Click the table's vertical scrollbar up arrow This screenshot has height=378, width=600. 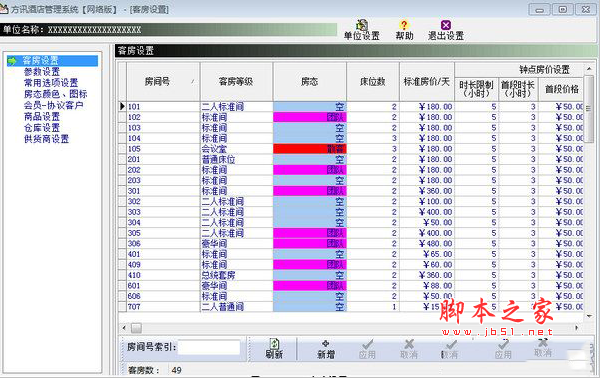click(589, 68)
